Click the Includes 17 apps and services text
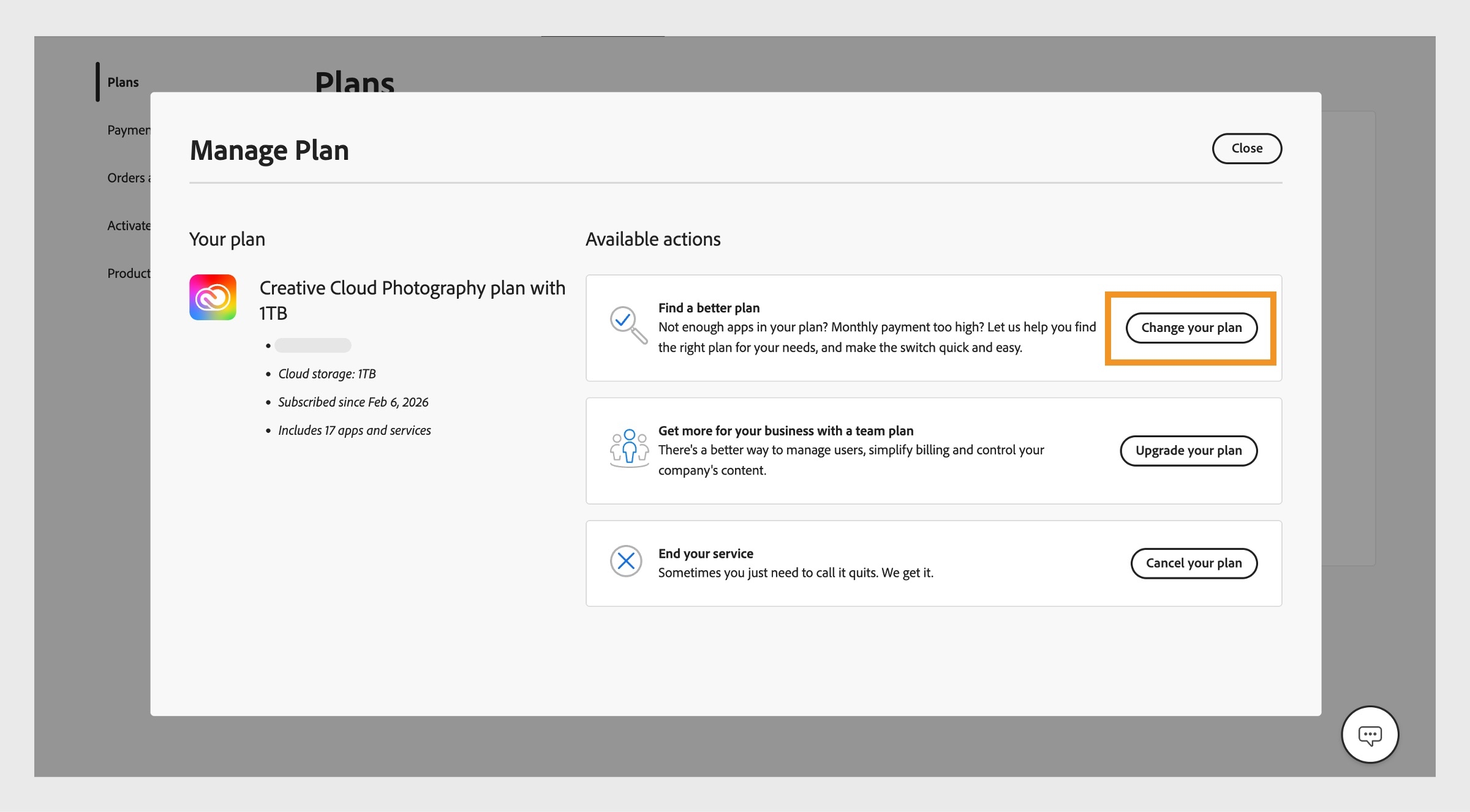This screenshot has height=812, width=1470. click(x=354, y=430)
